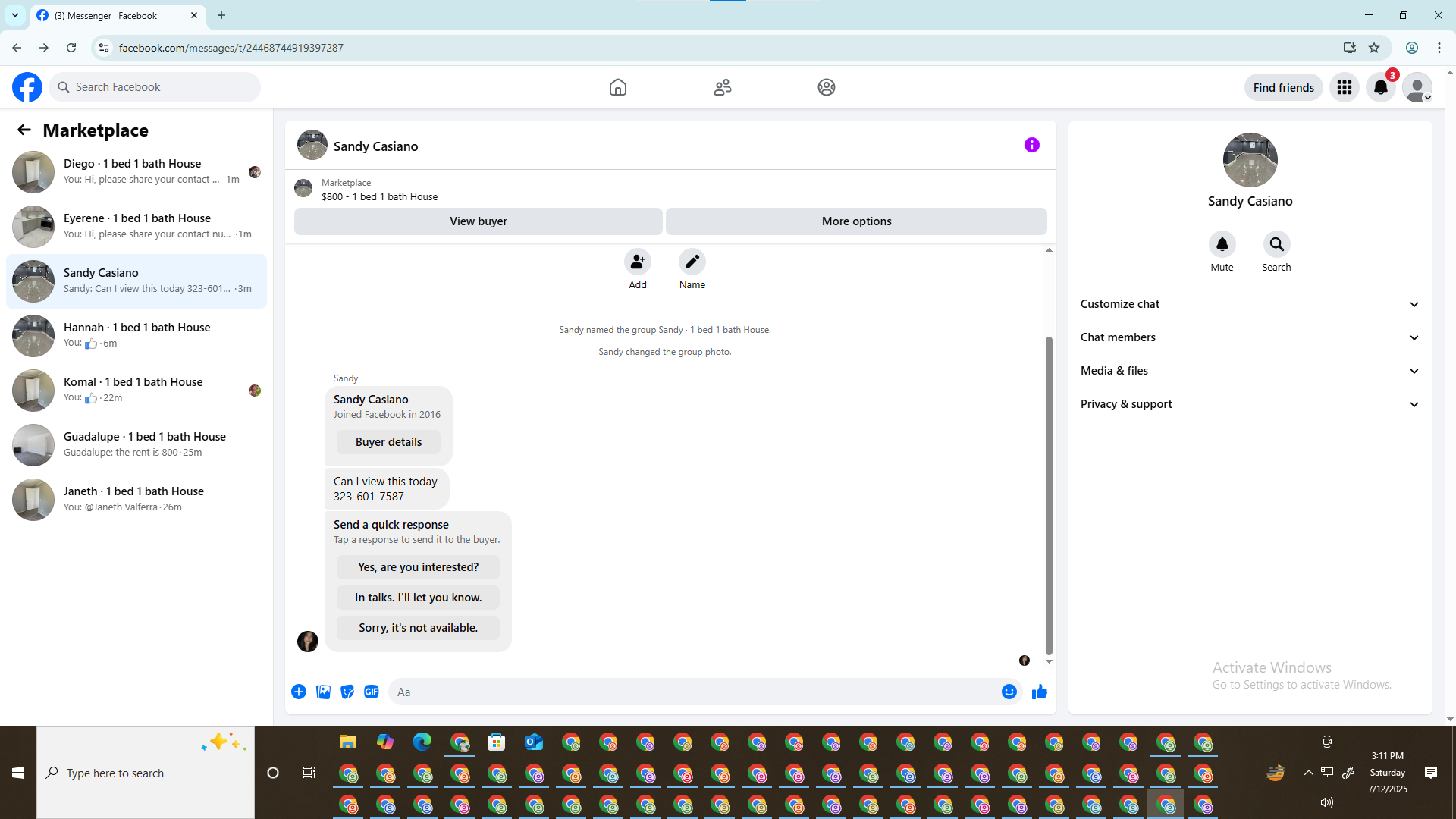Image resolution: width=1456 pixels, height=819 pixels.
Task: Open the Friends tab in the top navigation
Action: coord(722,87)
